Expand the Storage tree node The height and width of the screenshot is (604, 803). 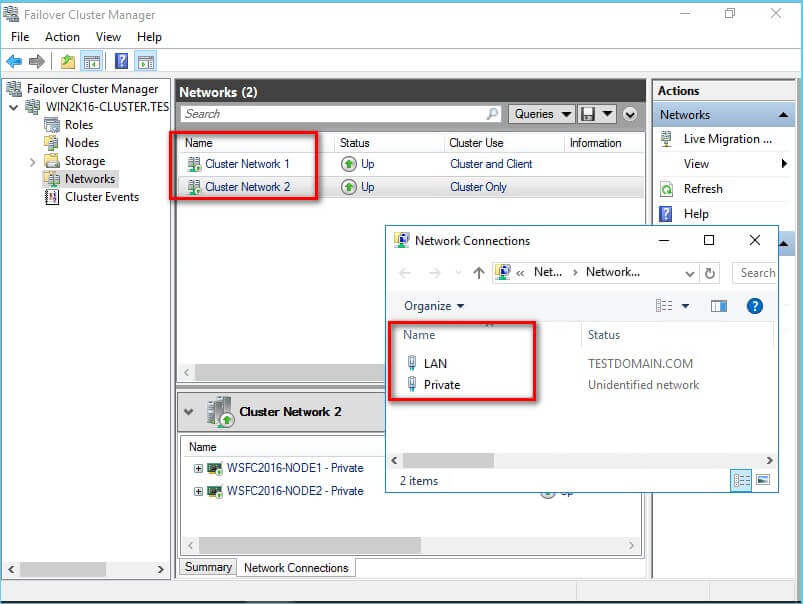(32, 162)
